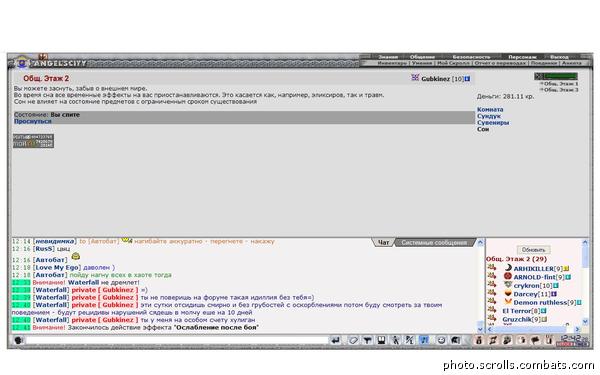The width and height of the screenshot is (600, 375).
Task: Switch to the Чат tab
Action: point(383,242)
